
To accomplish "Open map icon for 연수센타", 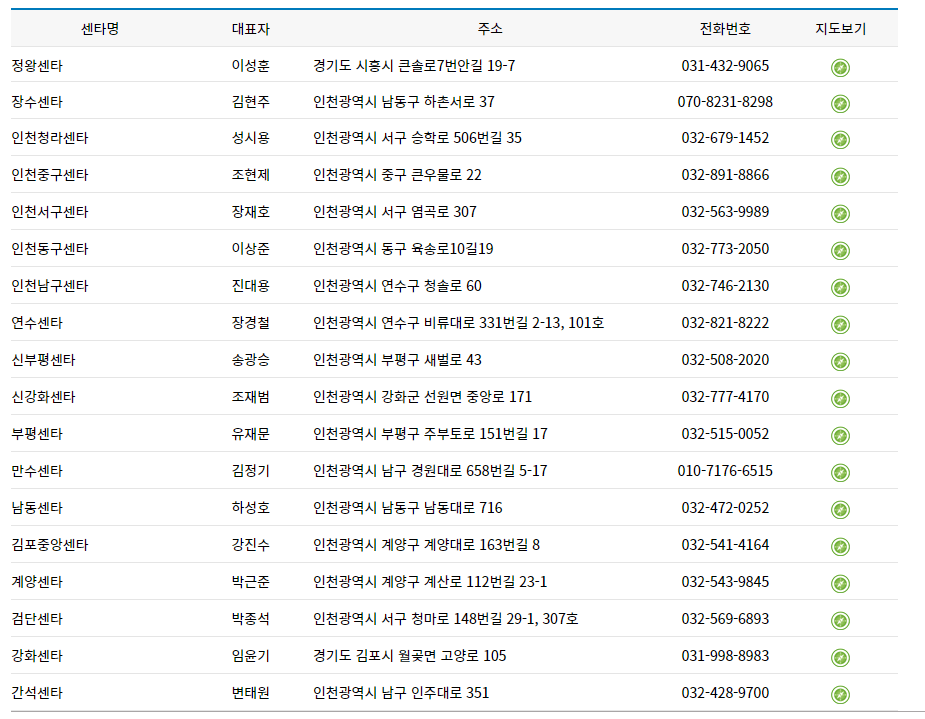I will point(840,324).
